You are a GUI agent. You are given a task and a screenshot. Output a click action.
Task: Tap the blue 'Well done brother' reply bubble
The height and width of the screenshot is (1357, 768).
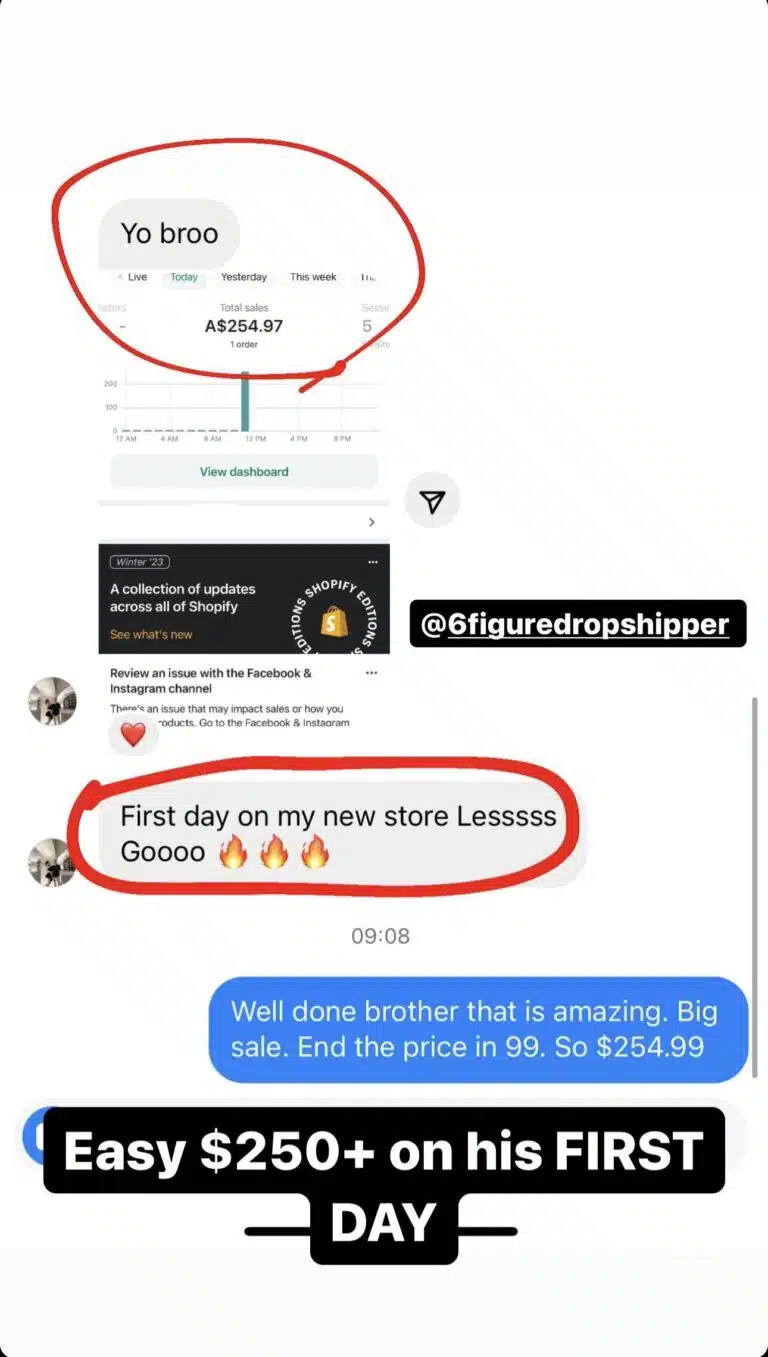click(478, 1029)
